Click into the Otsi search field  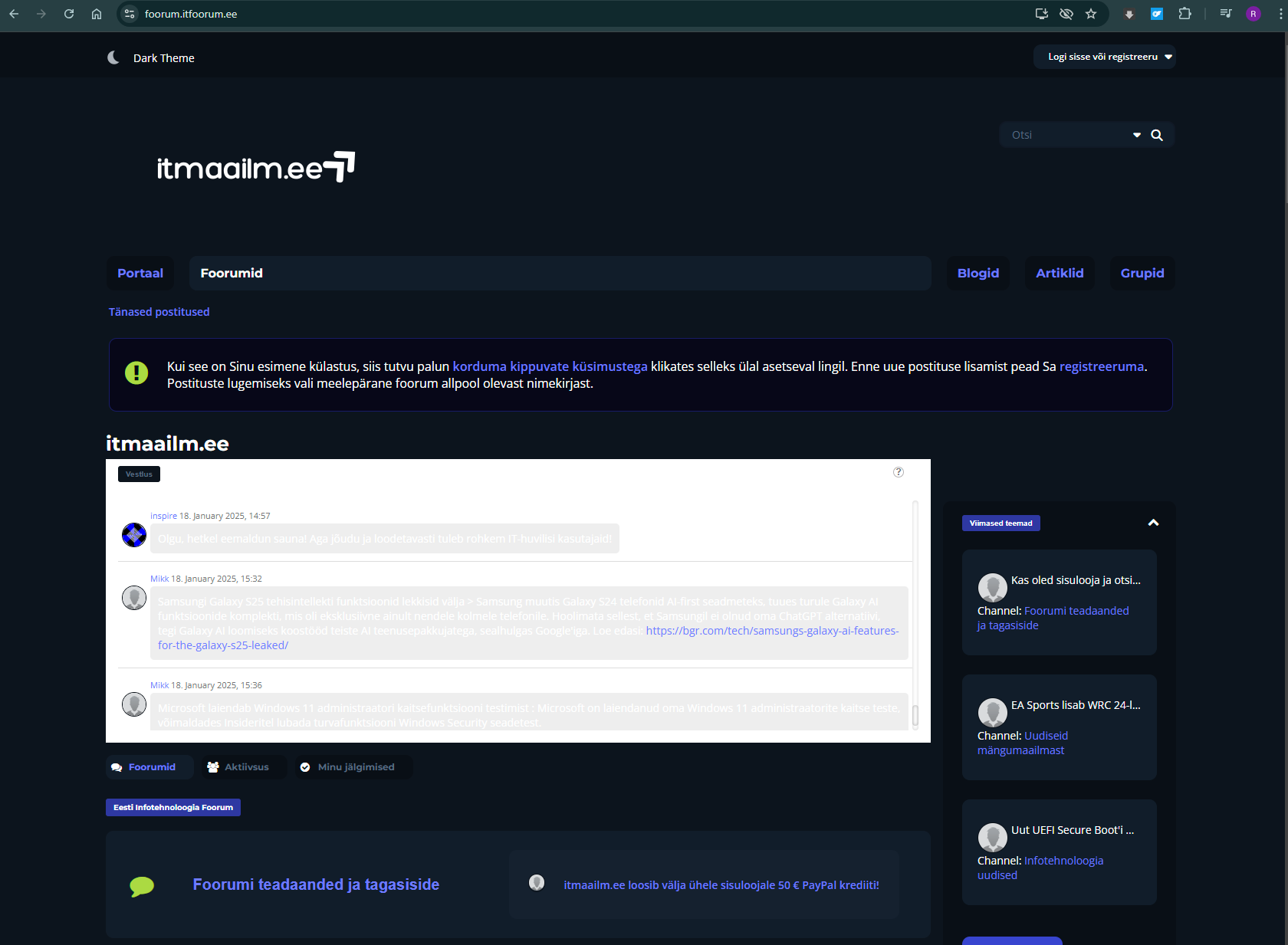coord(1066,135)
